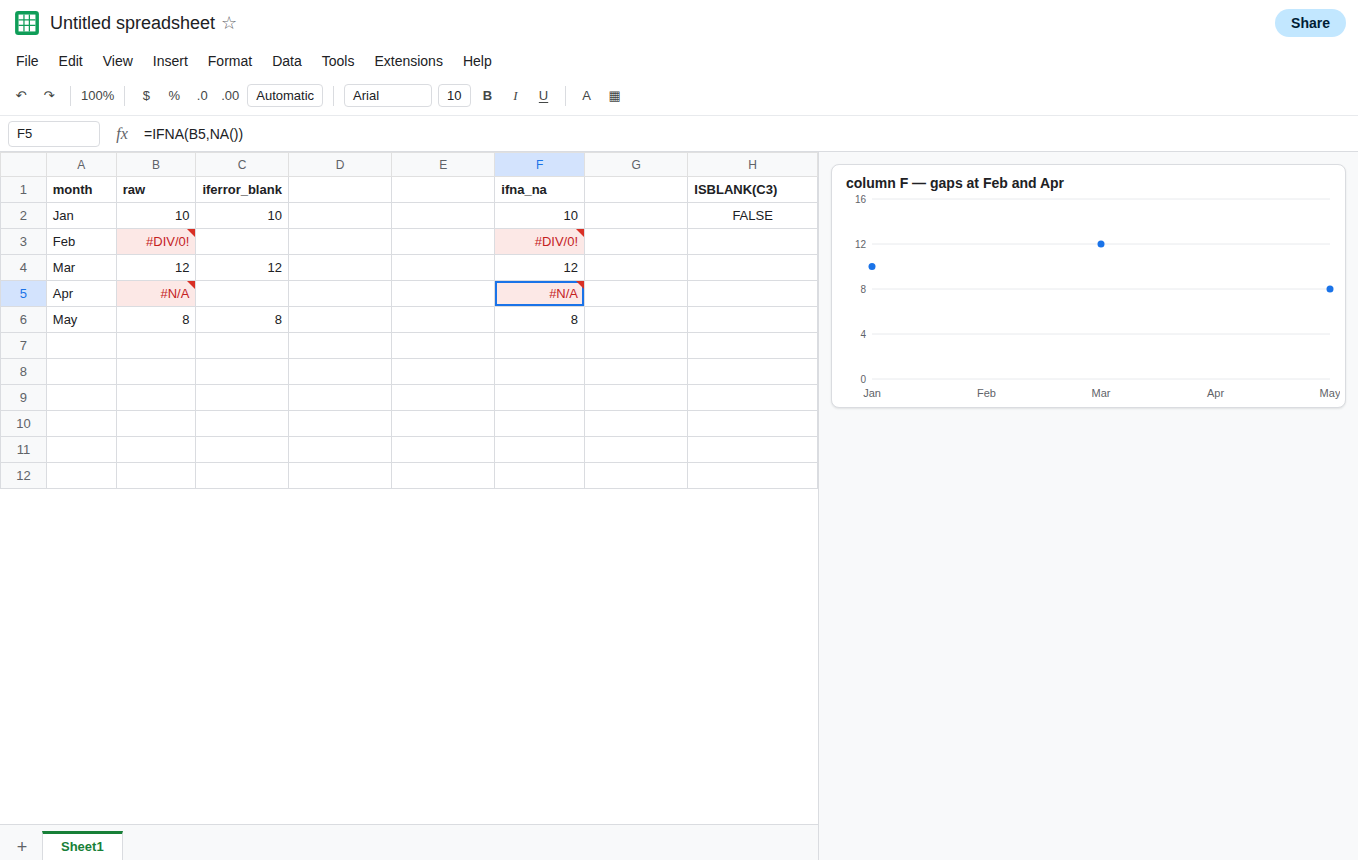Open the Help menu

point(477,61)
